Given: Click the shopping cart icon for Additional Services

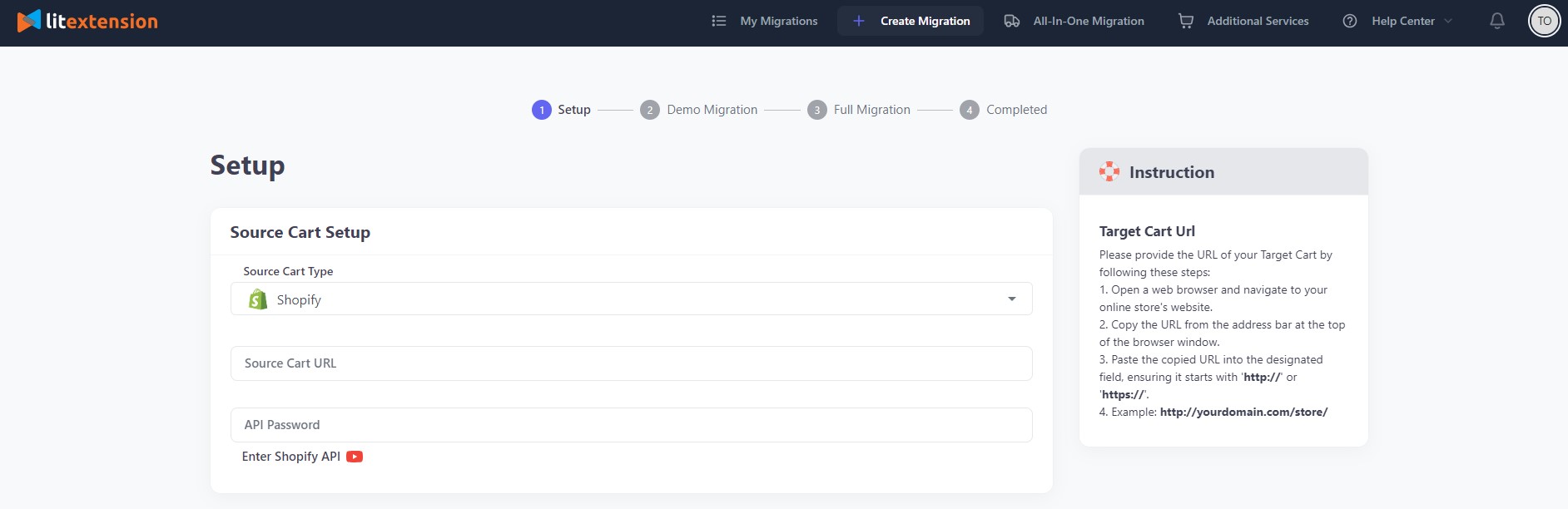Looking at the screenshot, I should click(1185, 22).
